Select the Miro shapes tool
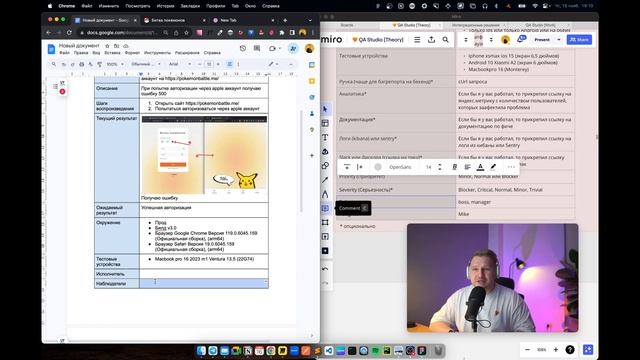Image resolution: width=640 pixels, height=360 pixels. (325, 166)
